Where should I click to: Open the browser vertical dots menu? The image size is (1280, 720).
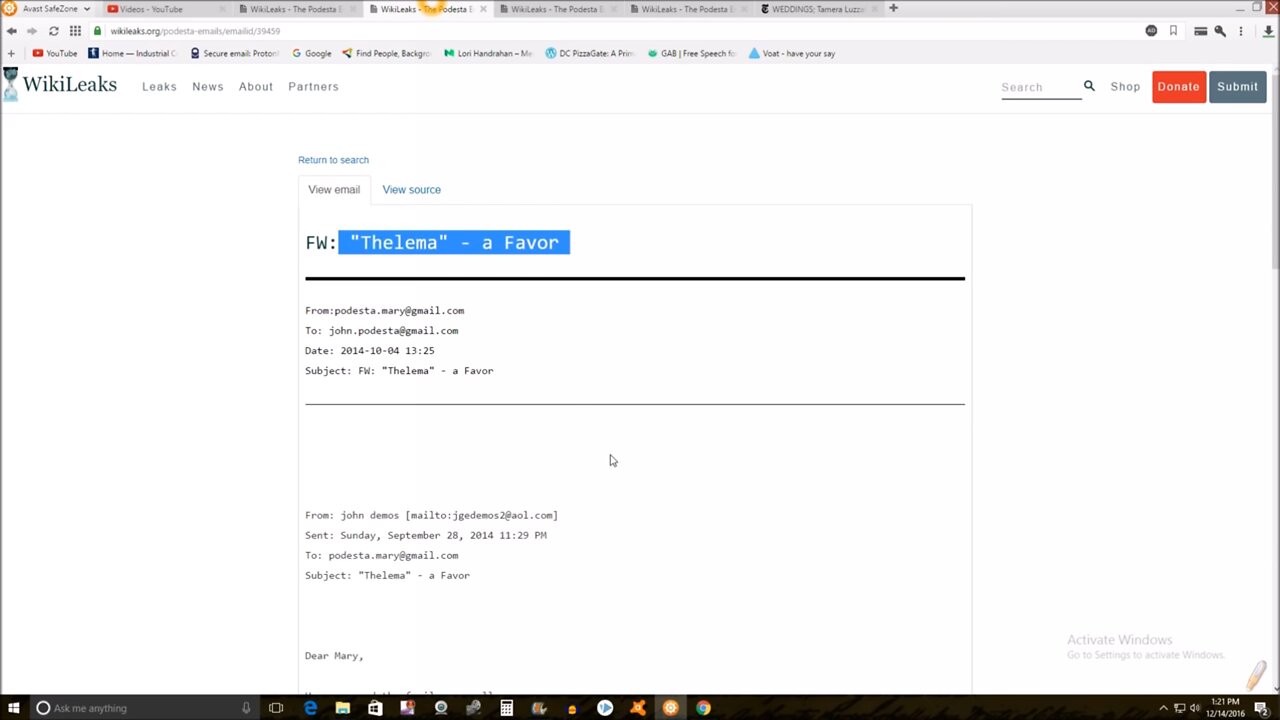point(1241,31)
